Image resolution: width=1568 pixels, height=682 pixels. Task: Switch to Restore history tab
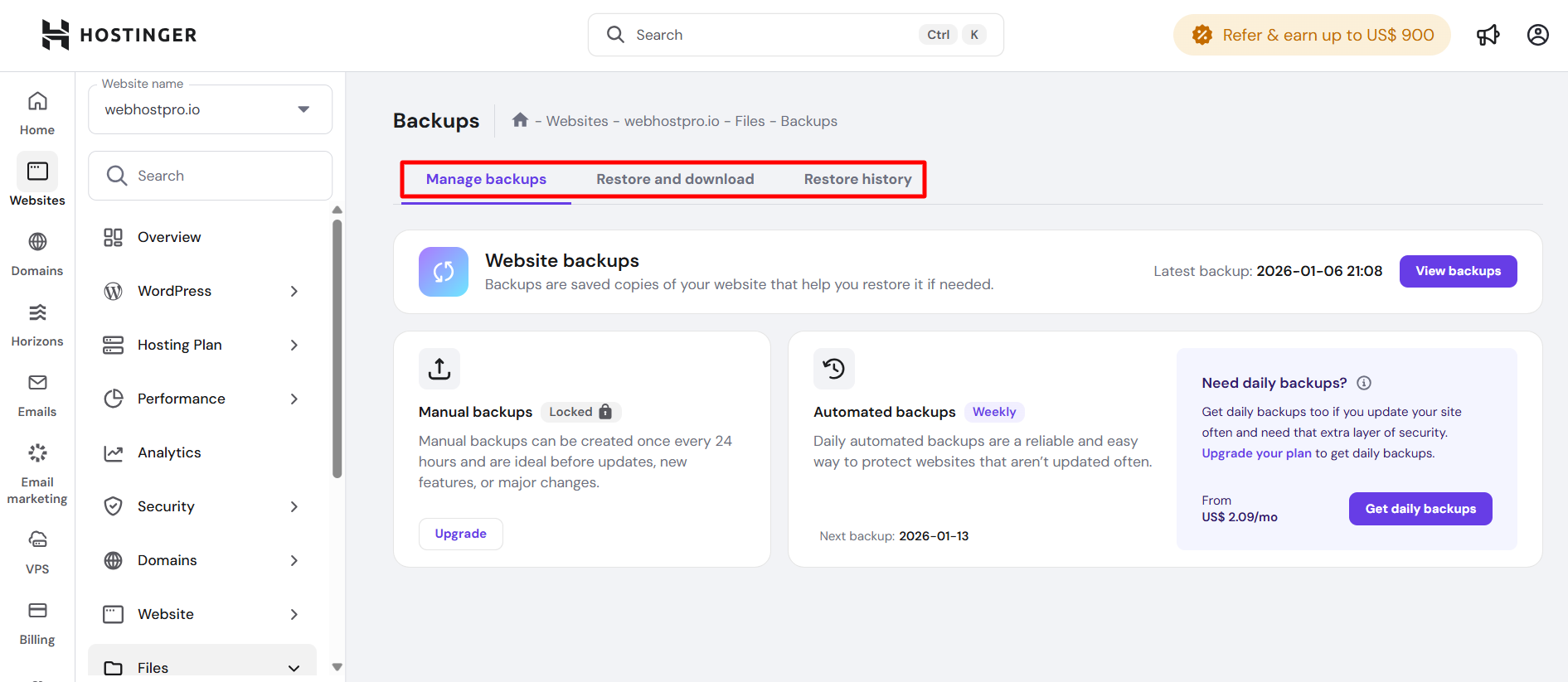click(x=857, y=179)
